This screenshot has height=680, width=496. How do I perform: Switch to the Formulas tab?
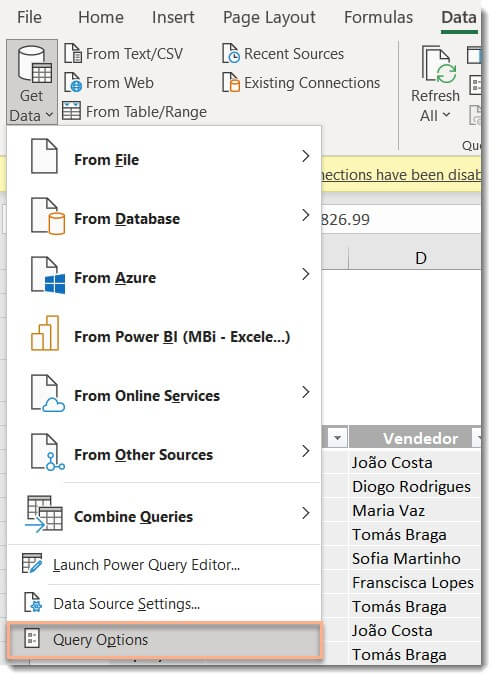click(x=379, y=17)
